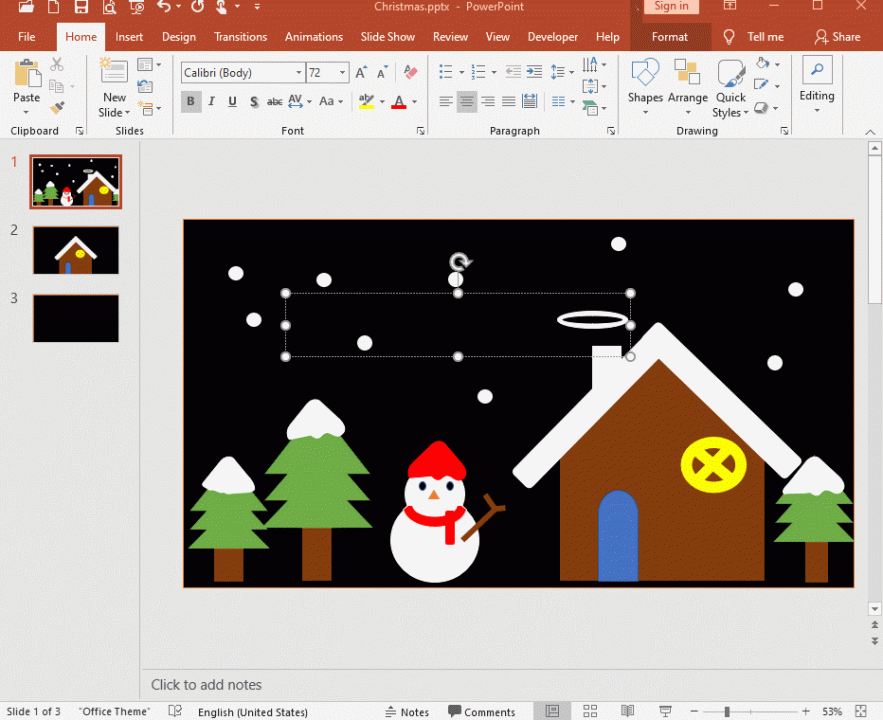This screenshot has width=883, height=720.
Task: Switch to the Format tab
Action: click(x=670, y=37)
